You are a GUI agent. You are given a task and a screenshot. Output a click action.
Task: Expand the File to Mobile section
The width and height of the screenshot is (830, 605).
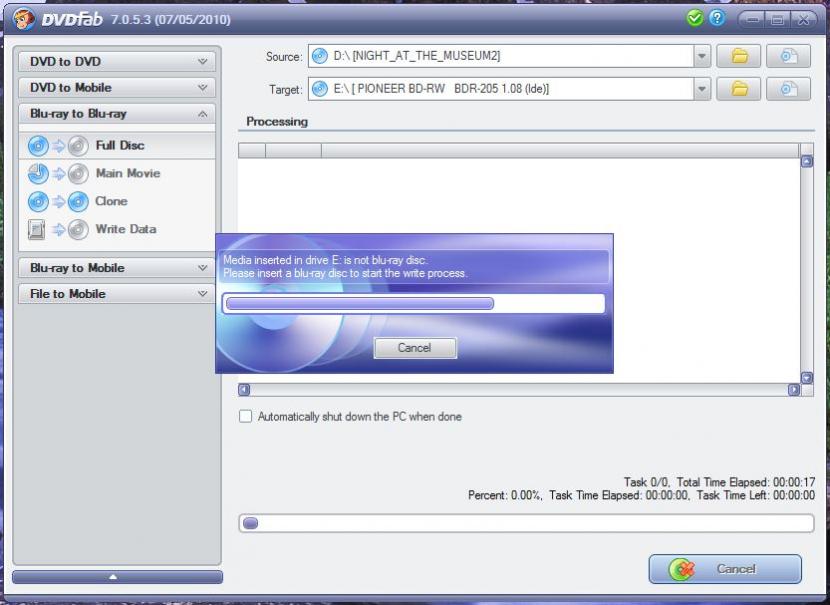(x=117, y=294)
